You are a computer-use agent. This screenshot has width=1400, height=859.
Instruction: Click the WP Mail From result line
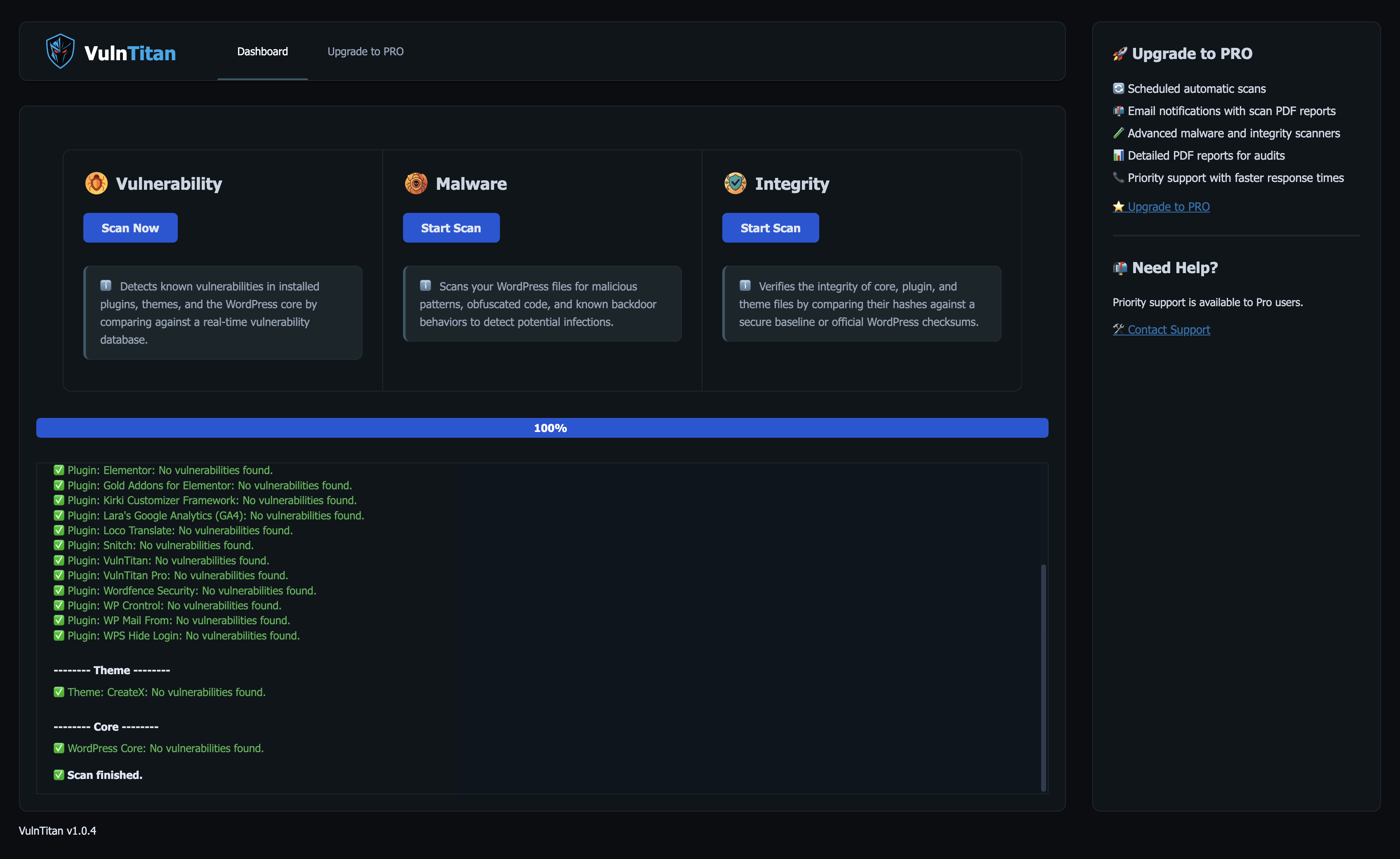tap(172, 621)
